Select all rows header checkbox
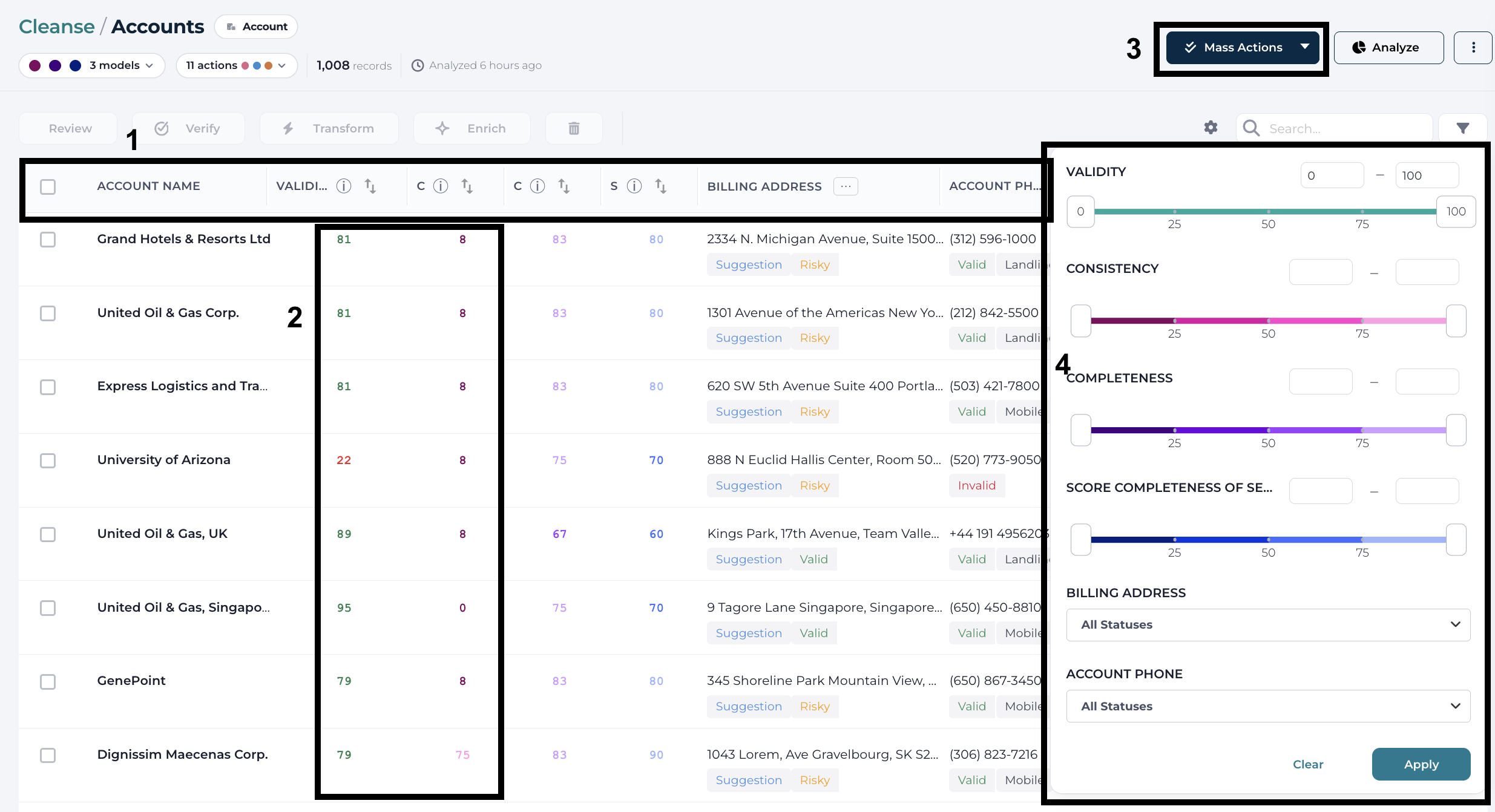Viewport: 1495px width, 812px height. click(x=48, y=186)
